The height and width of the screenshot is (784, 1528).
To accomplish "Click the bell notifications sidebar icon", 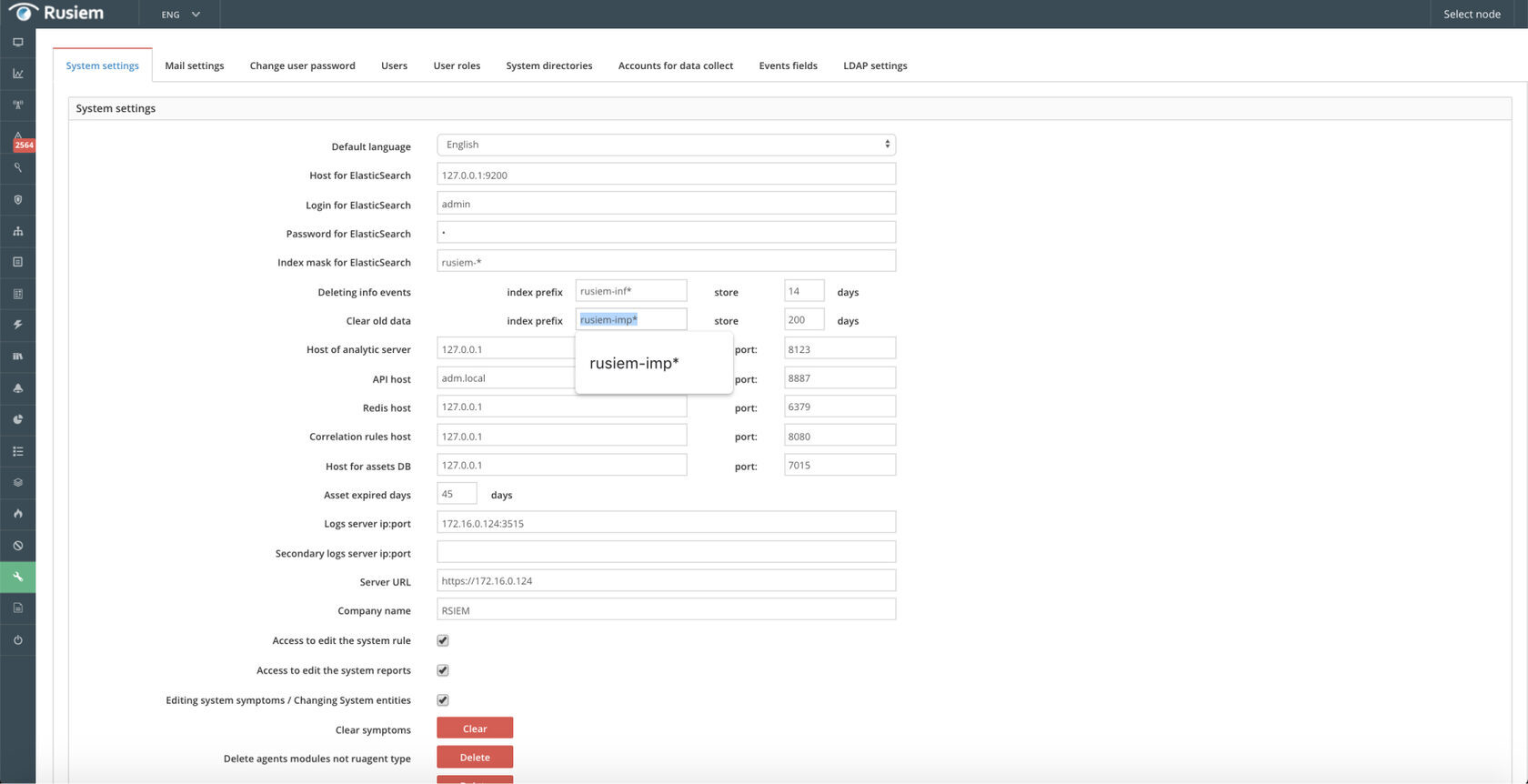I will click(17, 388).
